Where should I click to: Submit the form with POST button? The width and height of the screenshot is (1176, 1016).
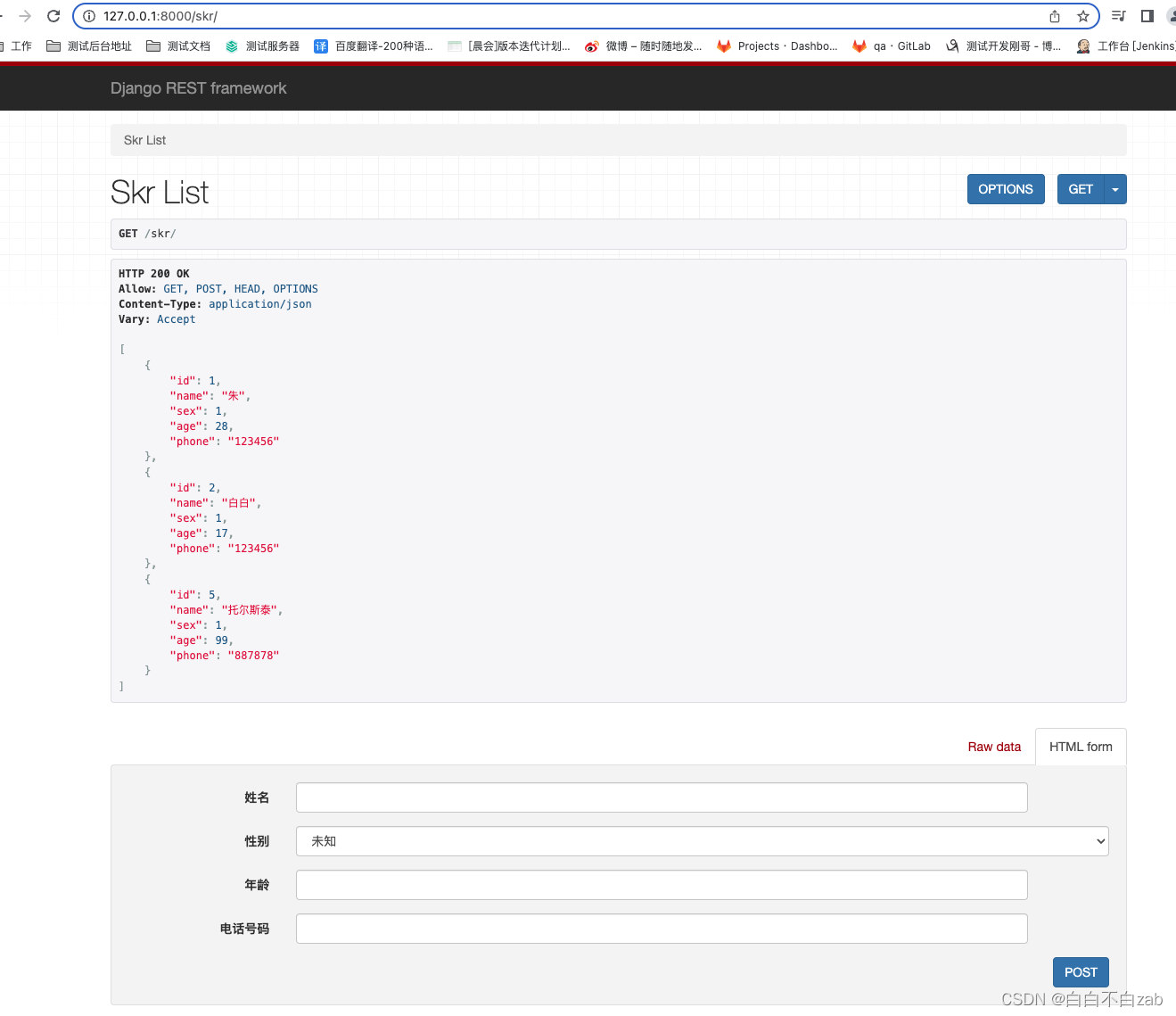pos(1081,972)
